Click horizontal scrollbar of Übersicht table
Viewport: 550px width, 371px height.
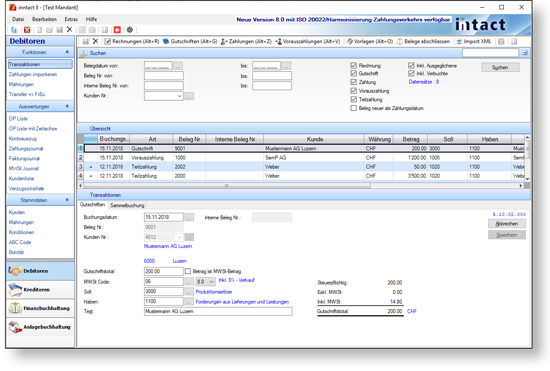click(227, 186)
